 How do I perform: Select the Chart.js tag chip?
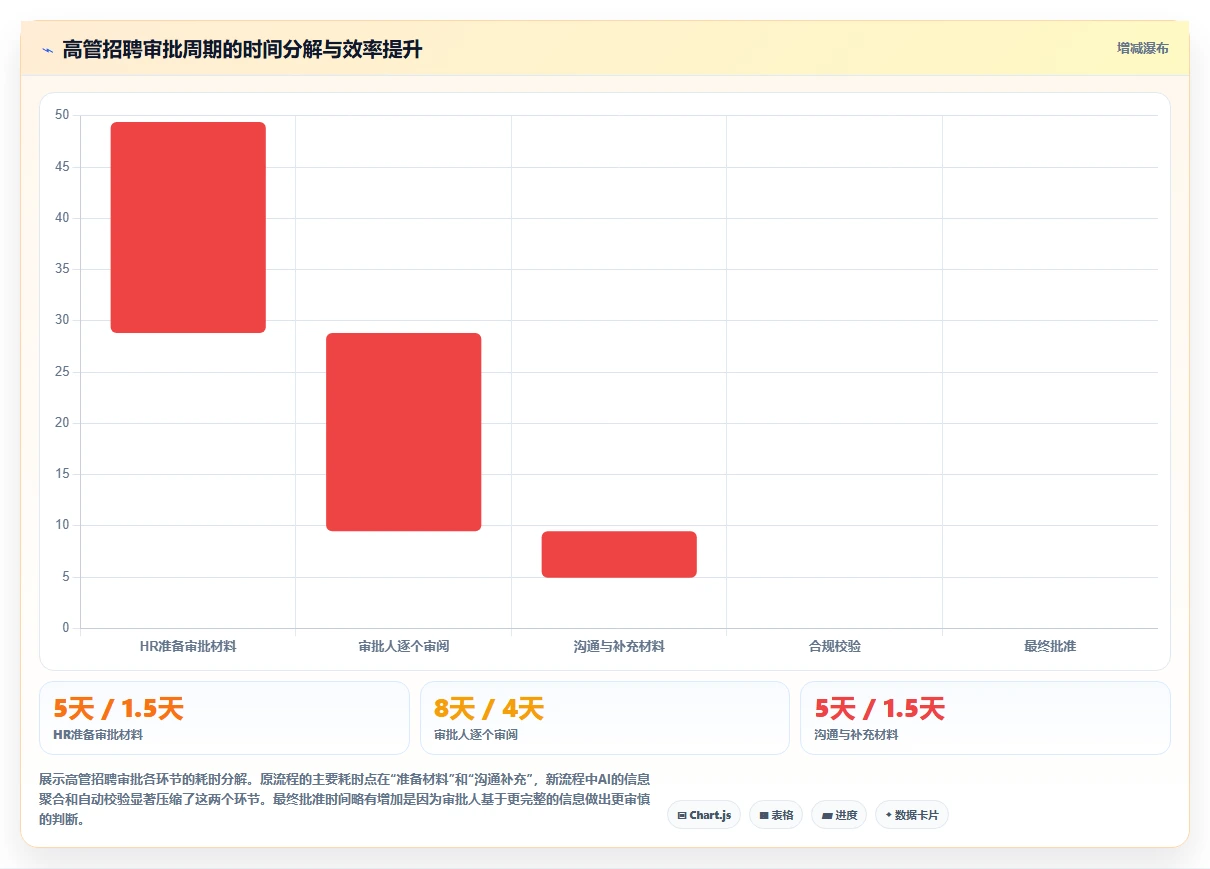click(704, 815)
